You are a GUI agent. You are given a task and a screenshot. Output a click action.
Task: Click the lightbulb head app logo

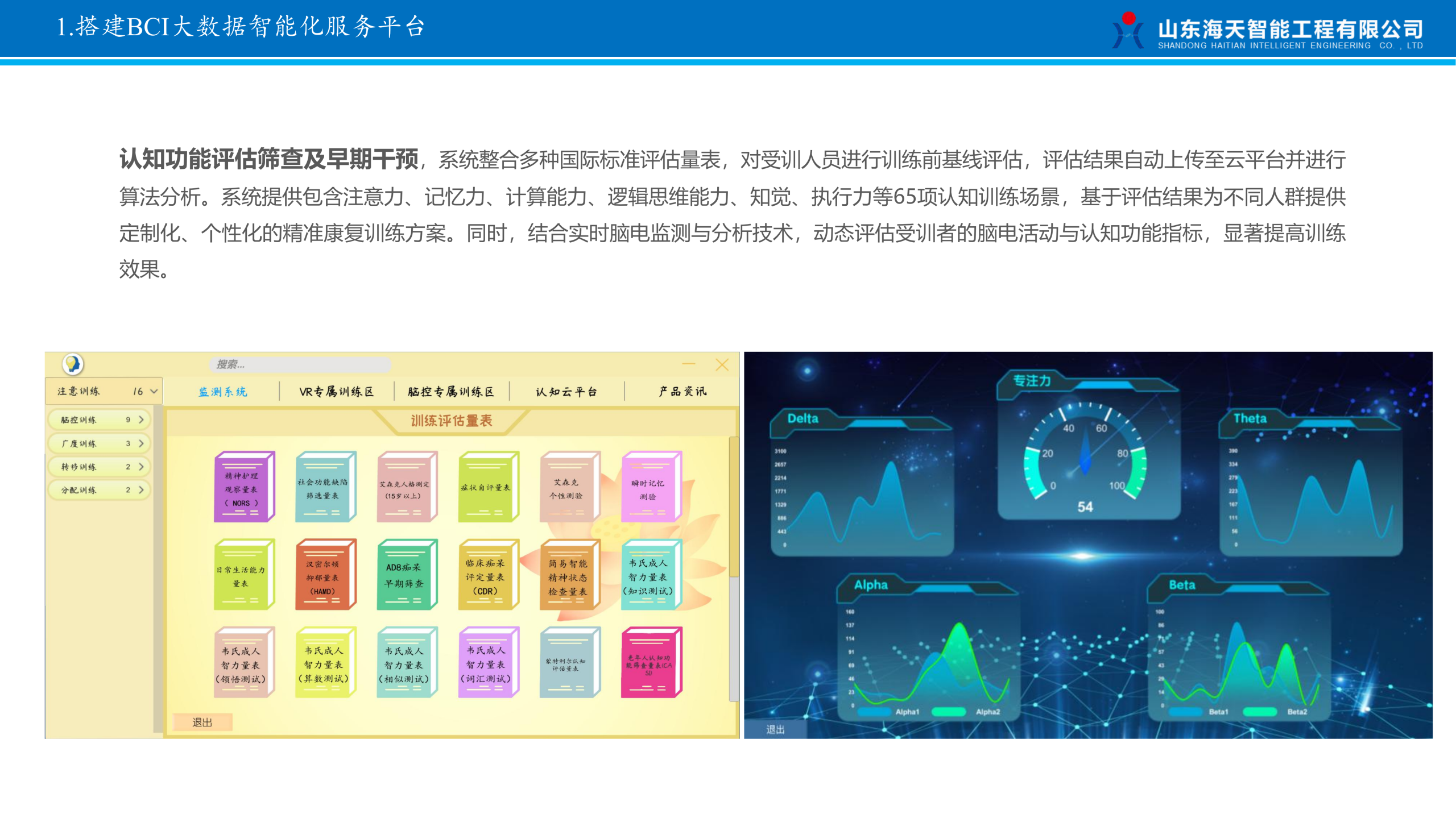pos(73,364)
